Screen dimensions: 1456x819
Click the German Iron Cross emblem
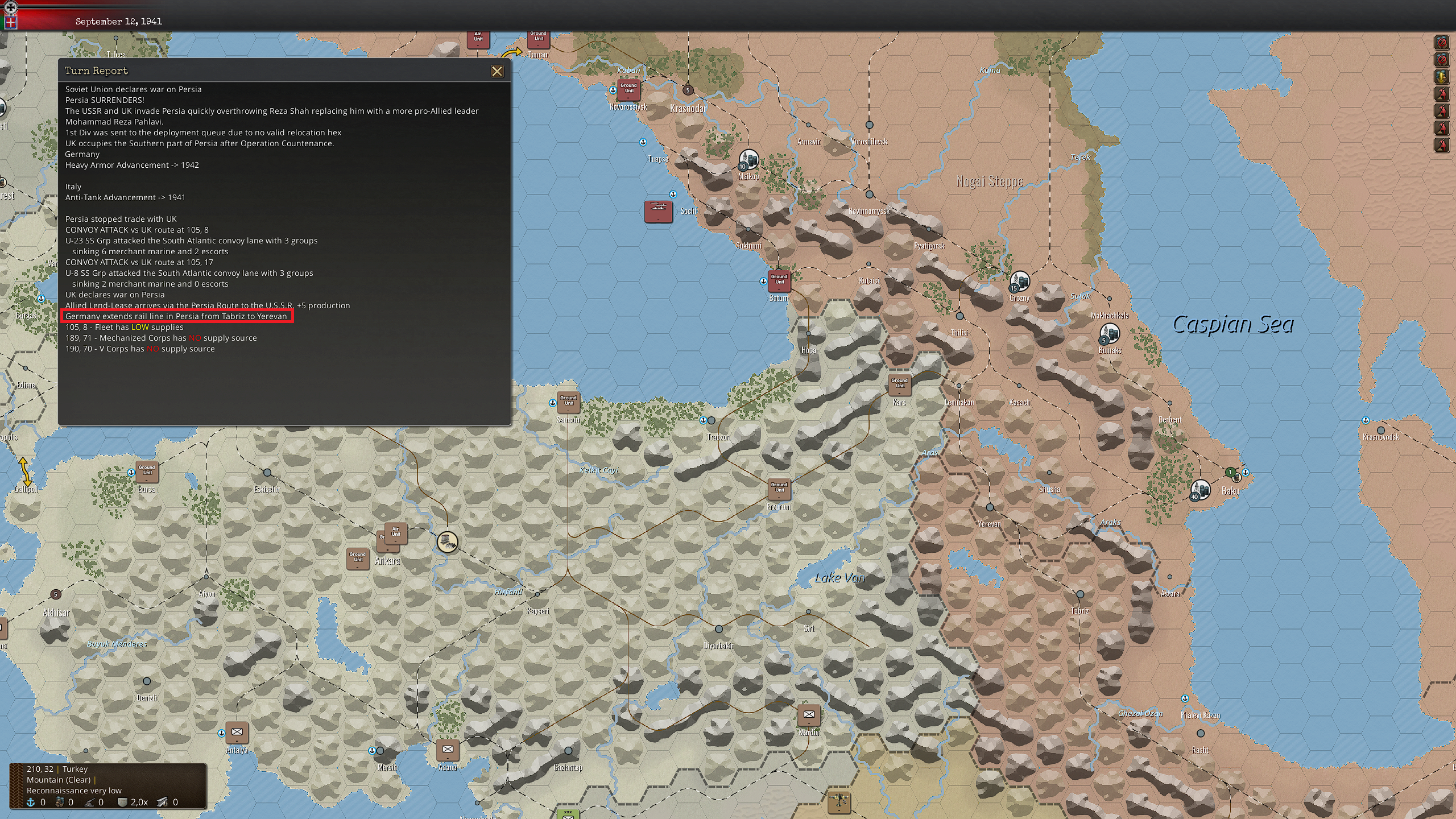click(x=11, y=7)
